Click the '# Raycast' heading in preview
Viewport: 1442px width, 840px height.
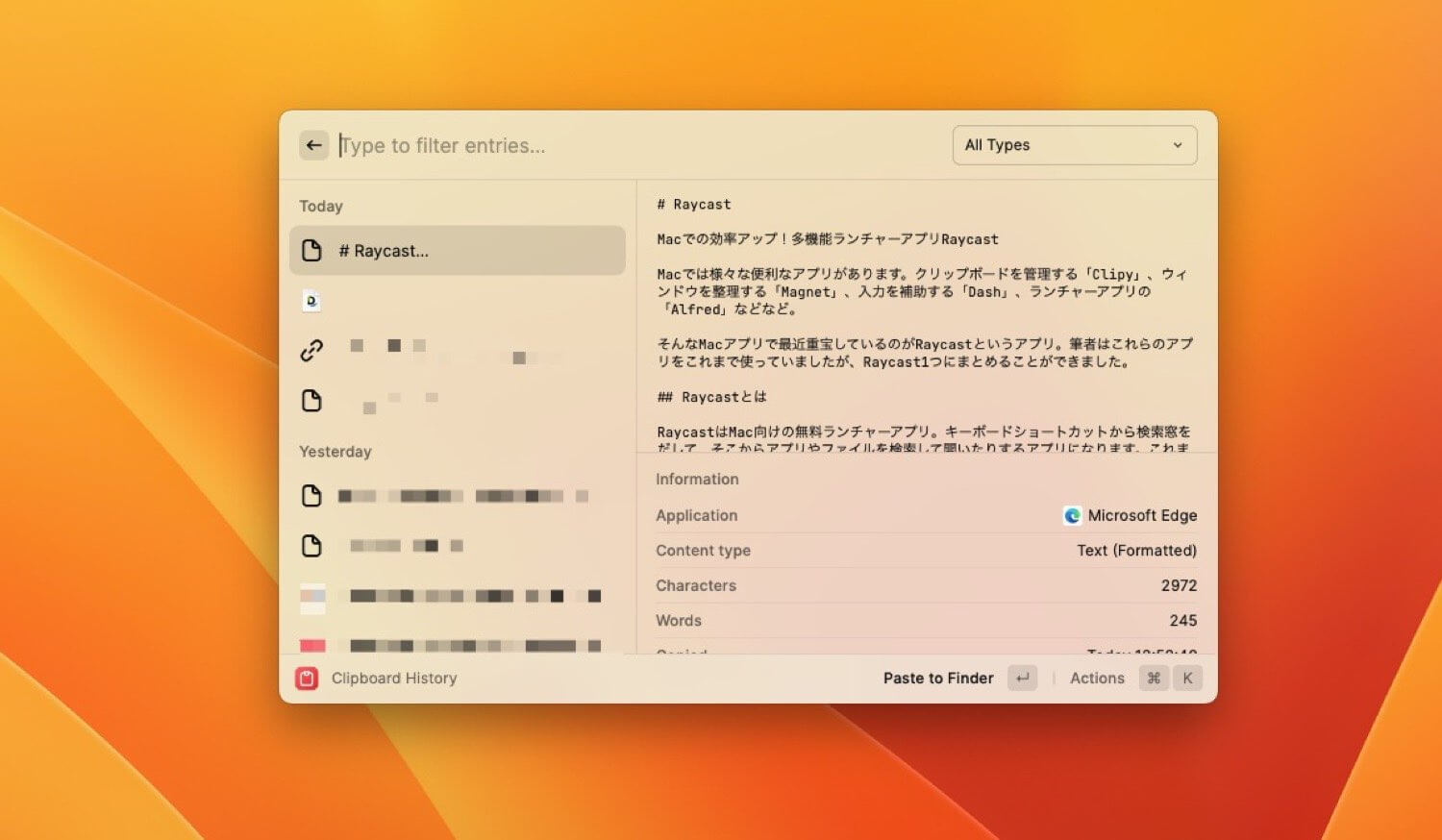694,205
